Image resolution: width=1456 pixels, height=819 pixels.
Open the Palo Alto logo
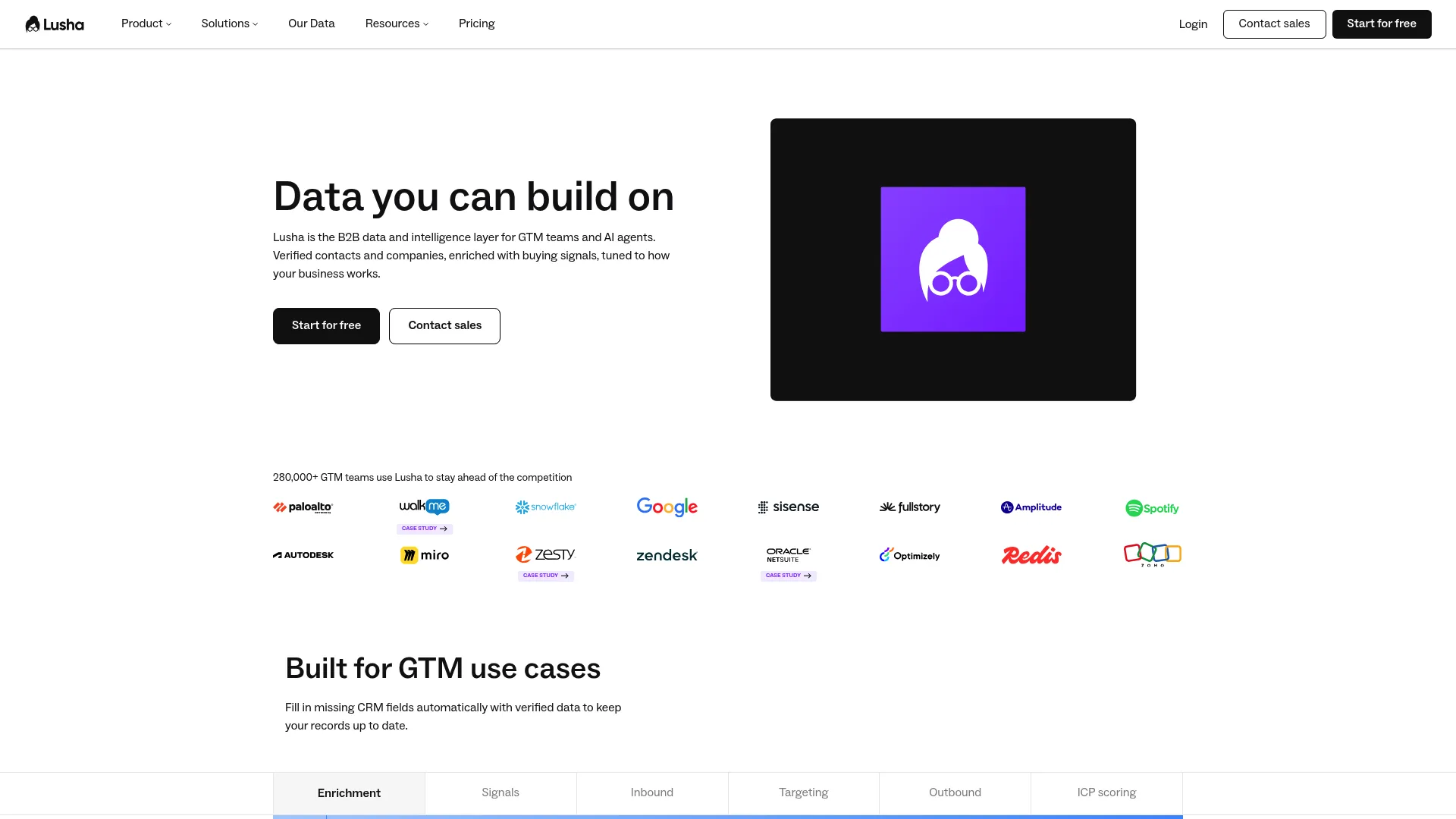pyautogui.click(x=303, y=507)
